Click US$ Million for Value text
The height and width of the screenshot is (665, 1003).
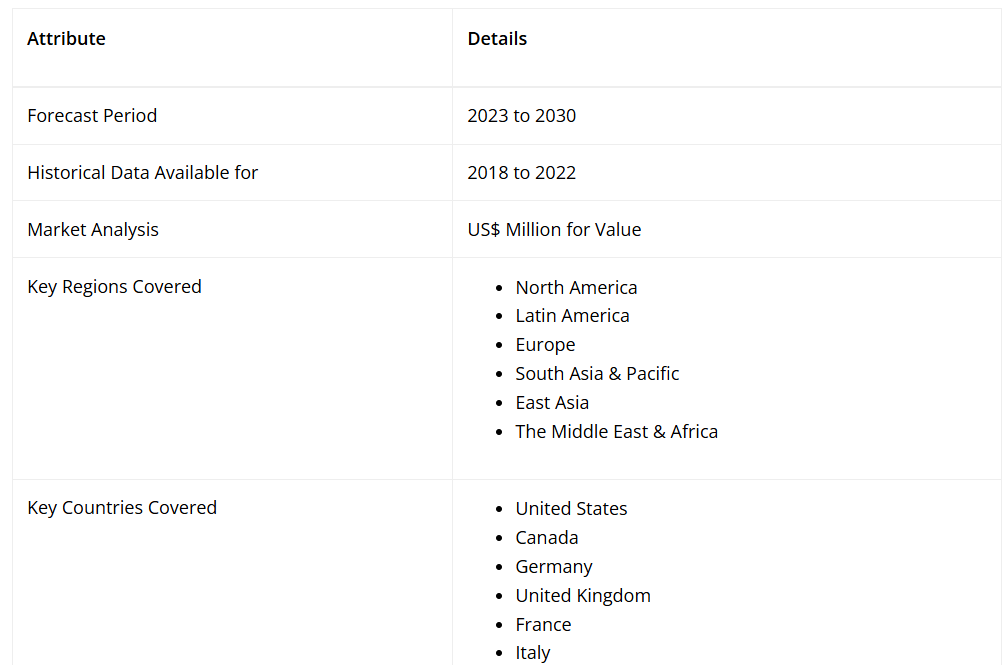(x=554, y=230)
